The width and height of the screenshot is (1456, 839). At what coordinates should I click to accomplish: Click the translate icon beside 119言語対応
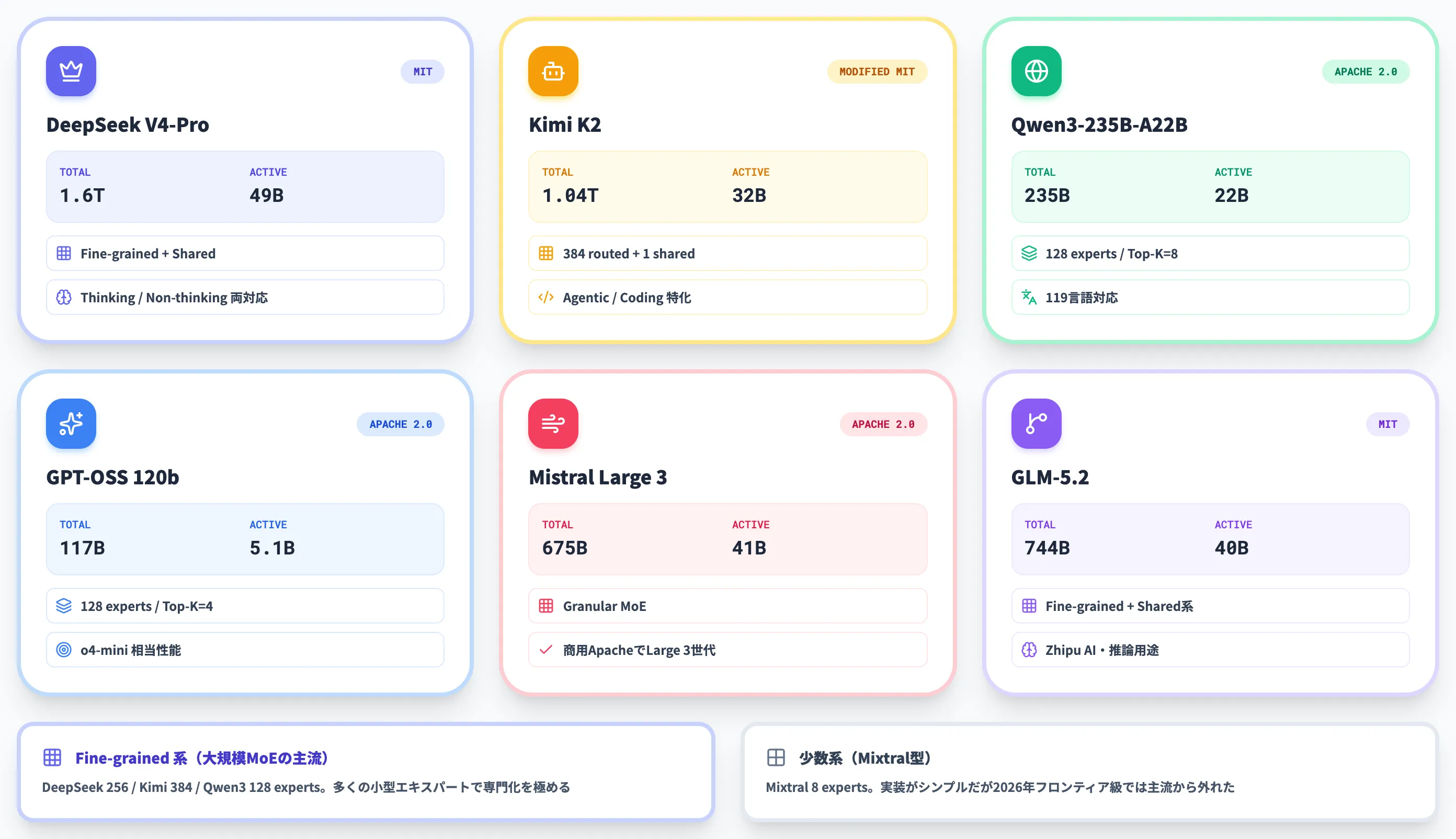click(x=1029, y=297)
